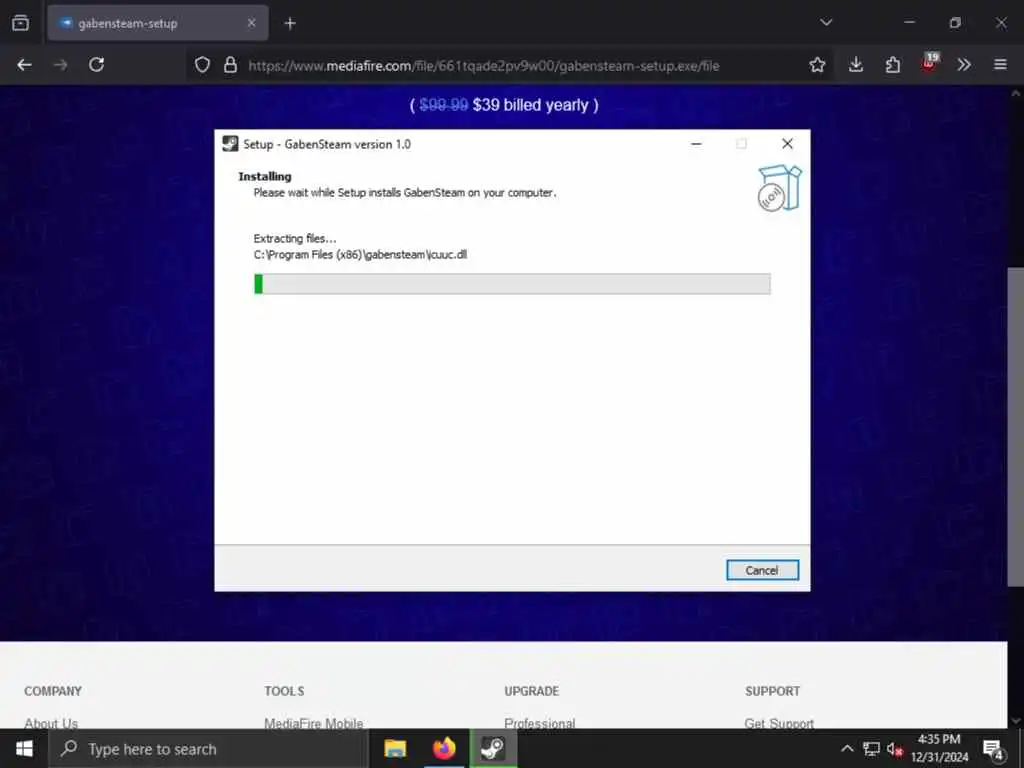Viewport: 1024px width, 768px height.
Task: Click the Setup window title icon
Action: click(230, 144)
